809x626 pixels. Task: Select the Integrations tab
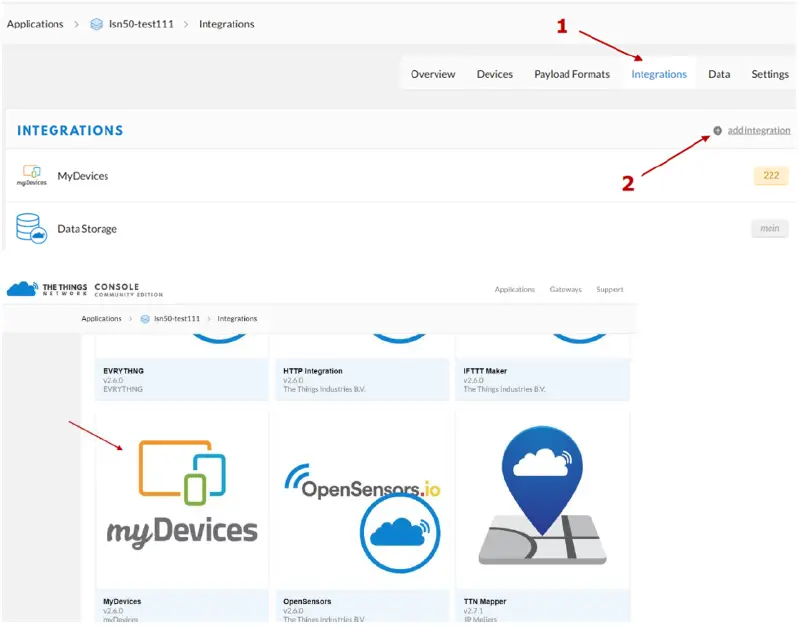(659, 74)
